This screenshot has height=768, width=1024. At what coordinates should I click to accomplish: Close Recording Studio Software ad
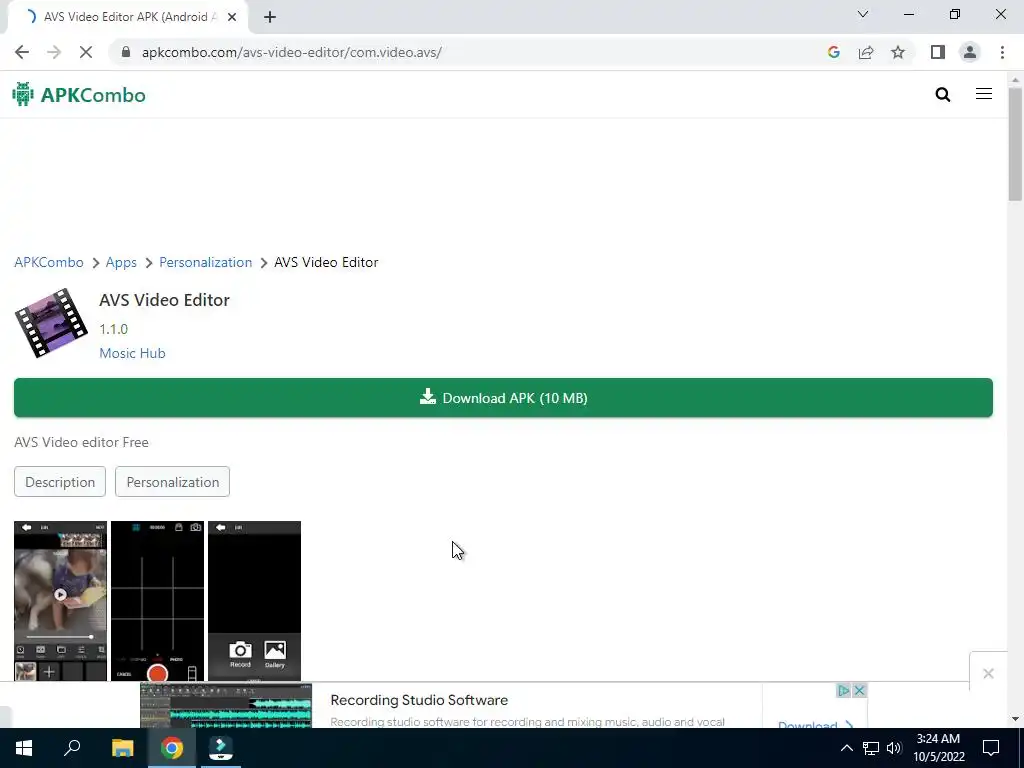[x=859, y=690]
